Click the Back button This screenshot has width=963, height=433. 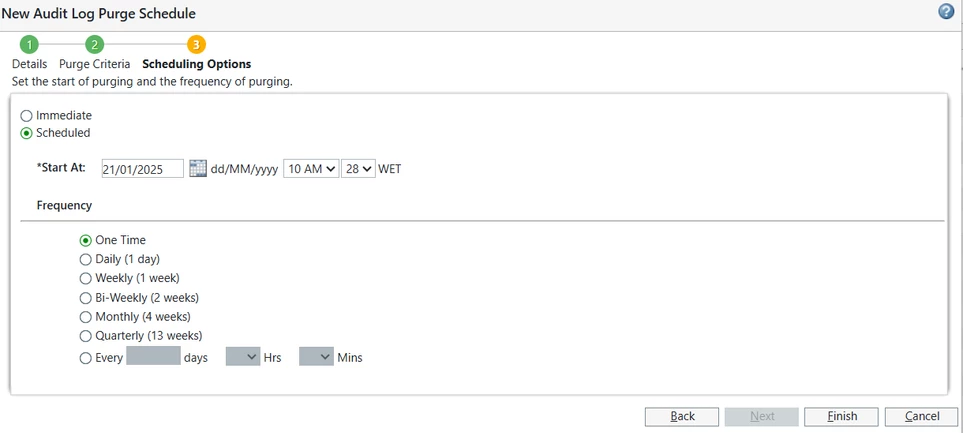coord(682,416)
